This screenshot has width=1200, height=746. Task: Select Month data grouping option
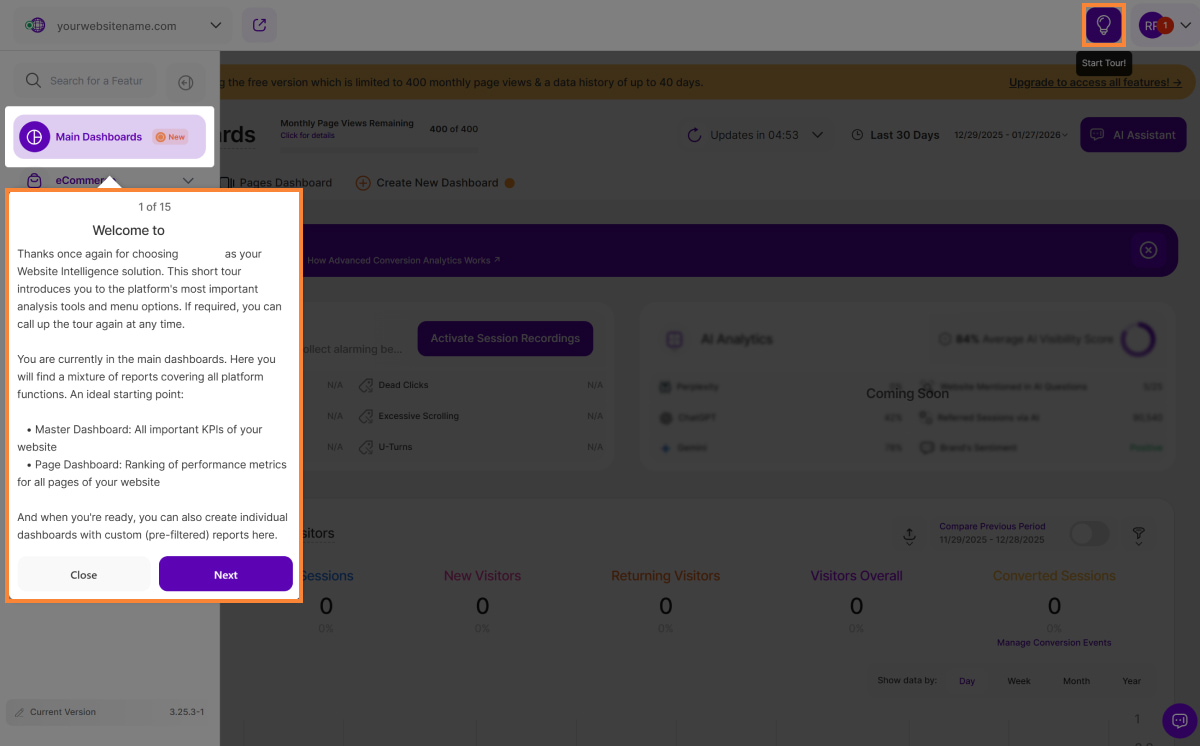click(x=1076, y=681)
